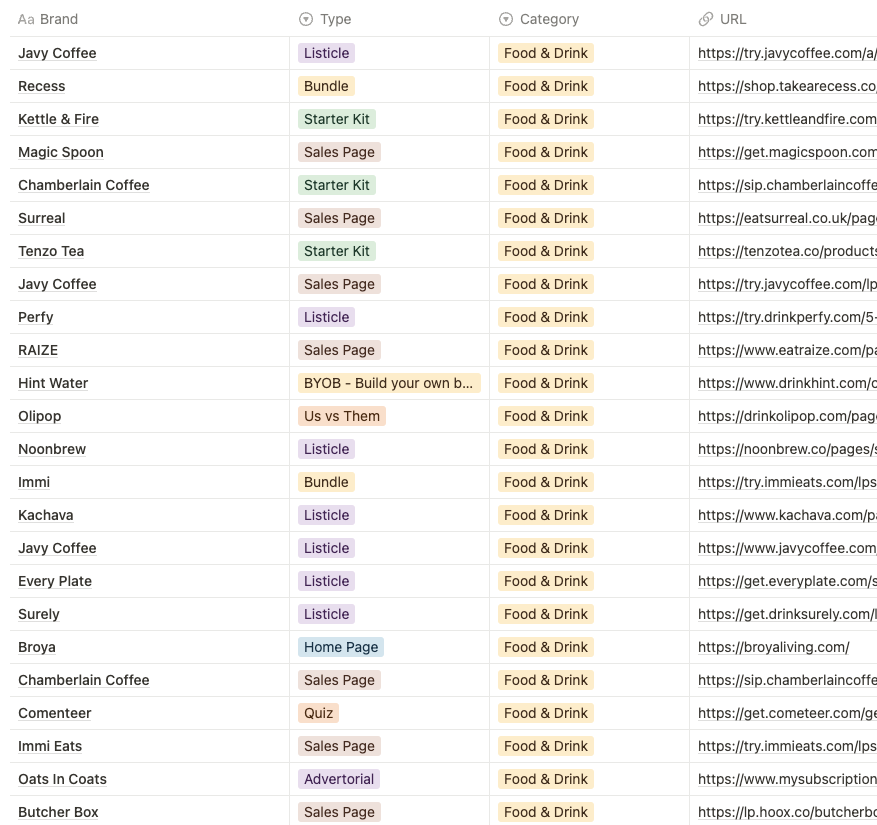The height and width of the screenshot is (825, 877).
Task: Open the Category column header menu
Action: tap(590, 19)
